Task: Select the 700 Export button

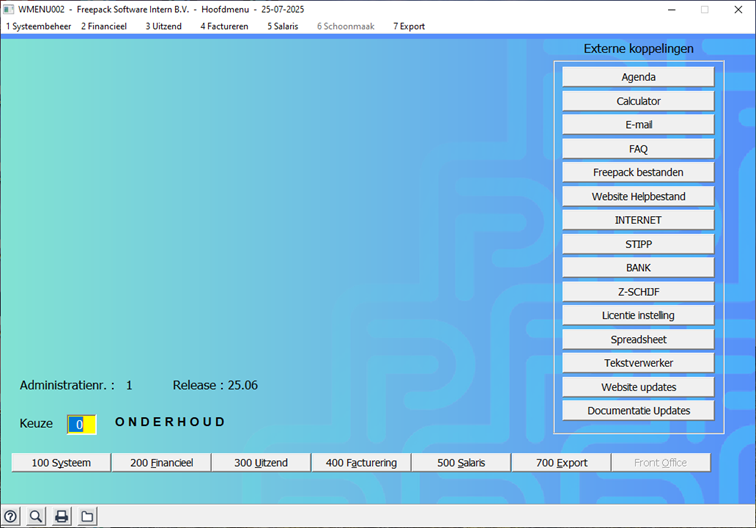Action: click(562, 463)
